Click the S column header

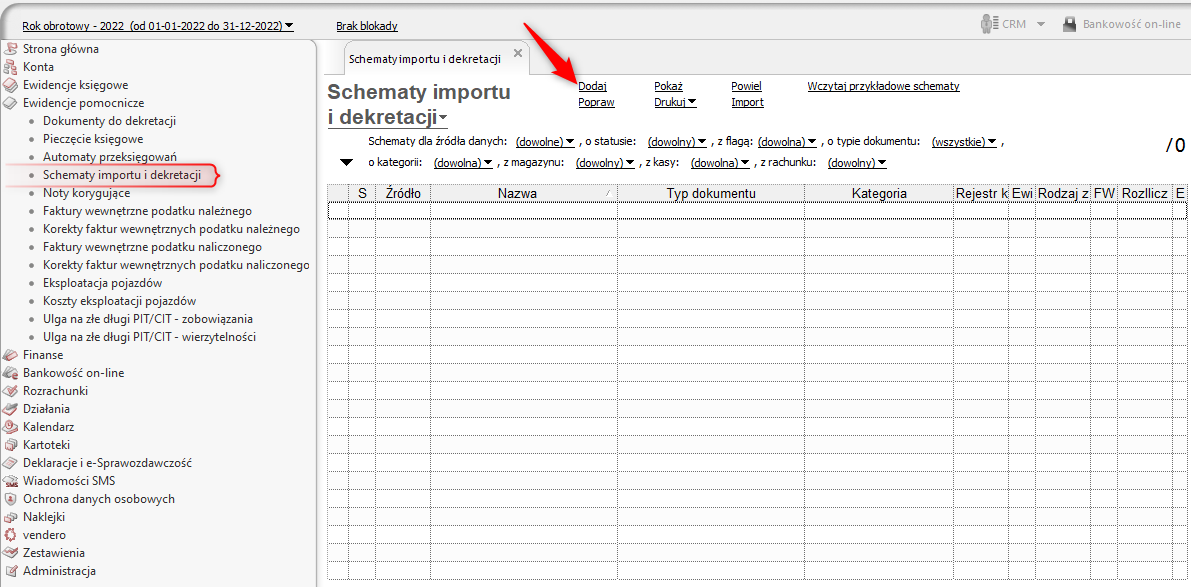pyautogui.click(x=362, y=194)
